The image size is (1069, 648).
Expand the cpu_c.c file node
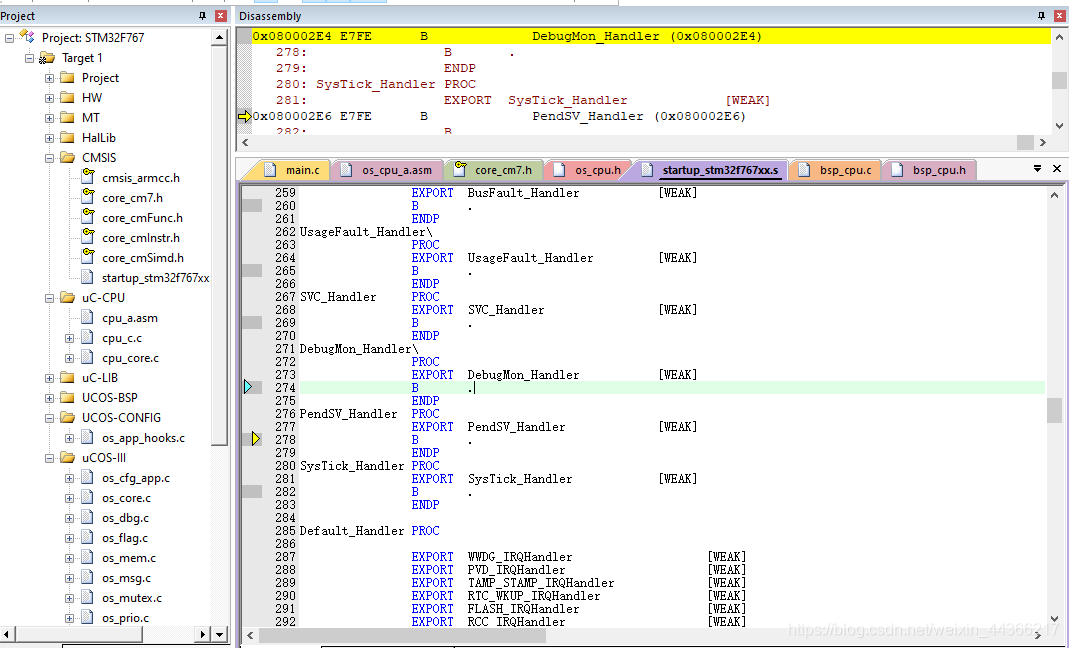(x=70, y=338)
